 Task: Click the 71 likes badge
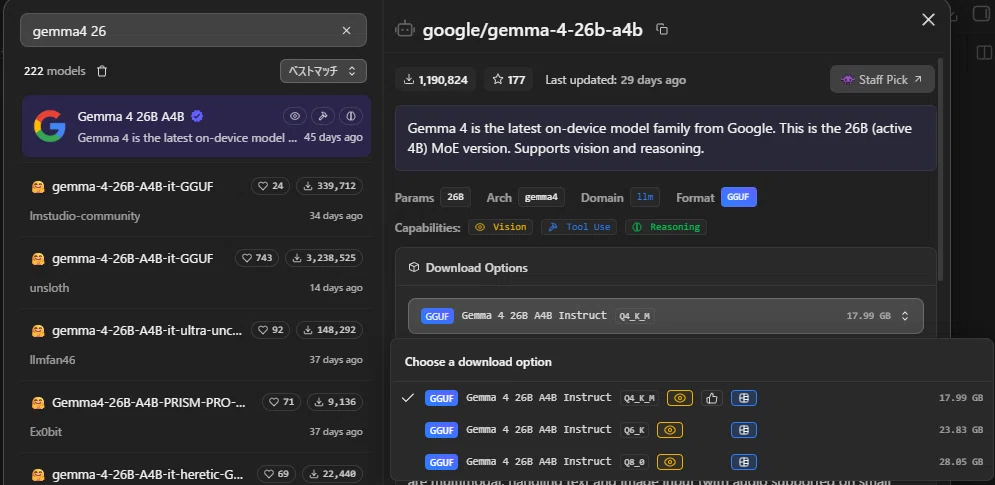click(x=282, y=402)
